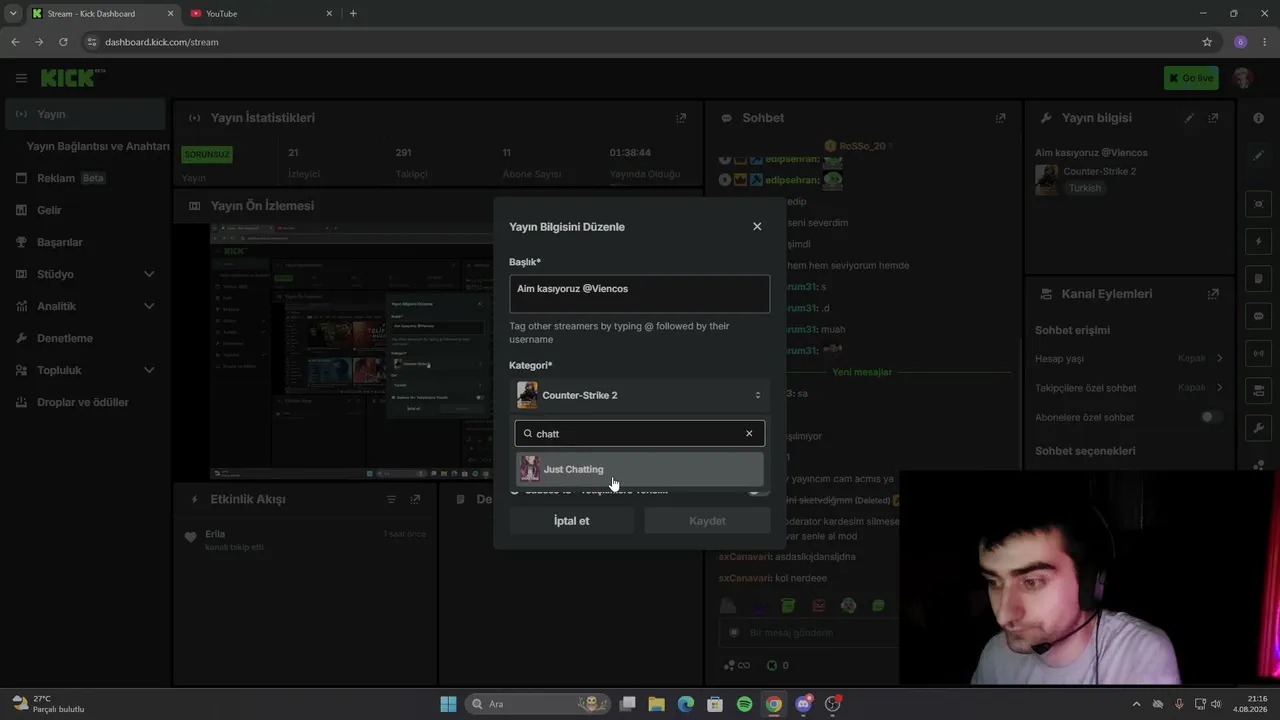Open Droplar ve ödüller page
1280x720 pixels.
tap(83, 402)
